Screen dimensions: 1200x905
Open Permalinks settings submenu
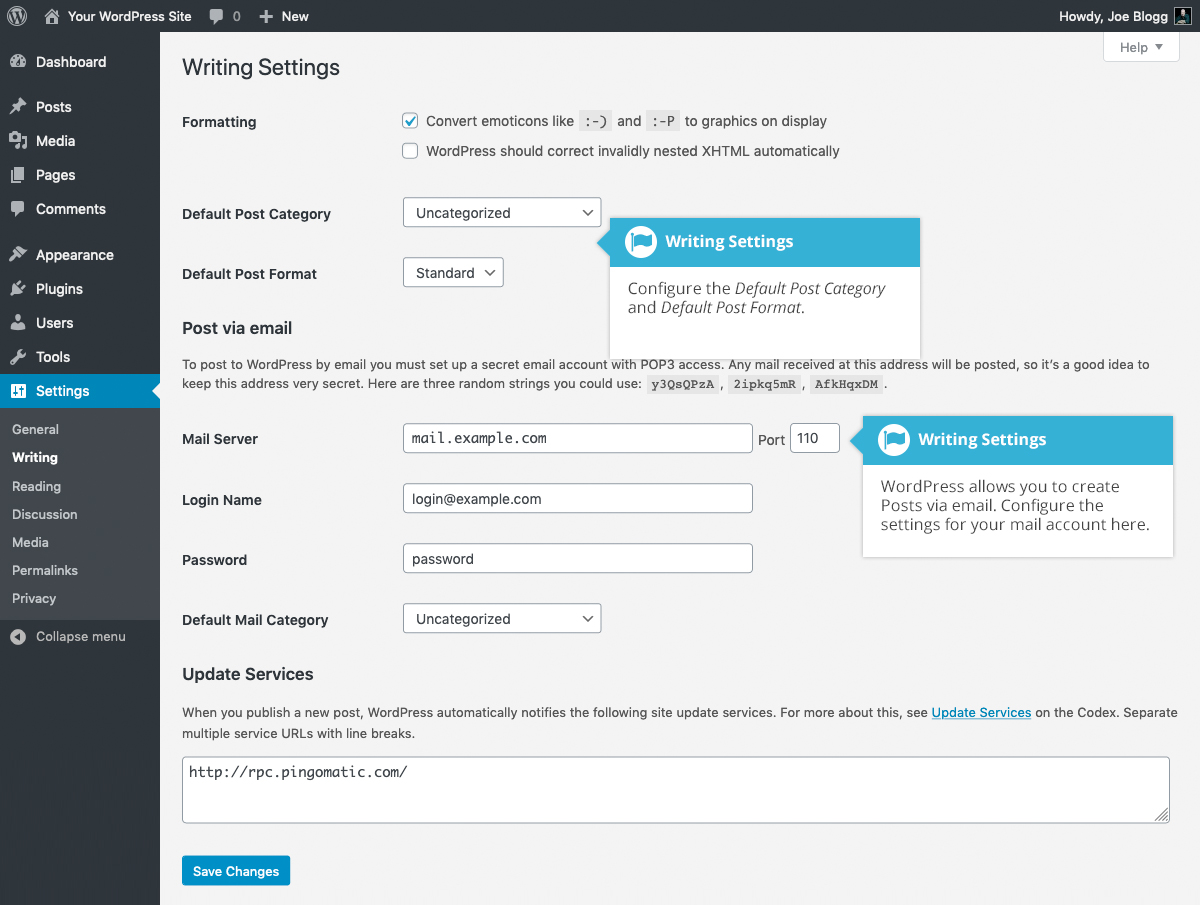(x=45, y=570)
